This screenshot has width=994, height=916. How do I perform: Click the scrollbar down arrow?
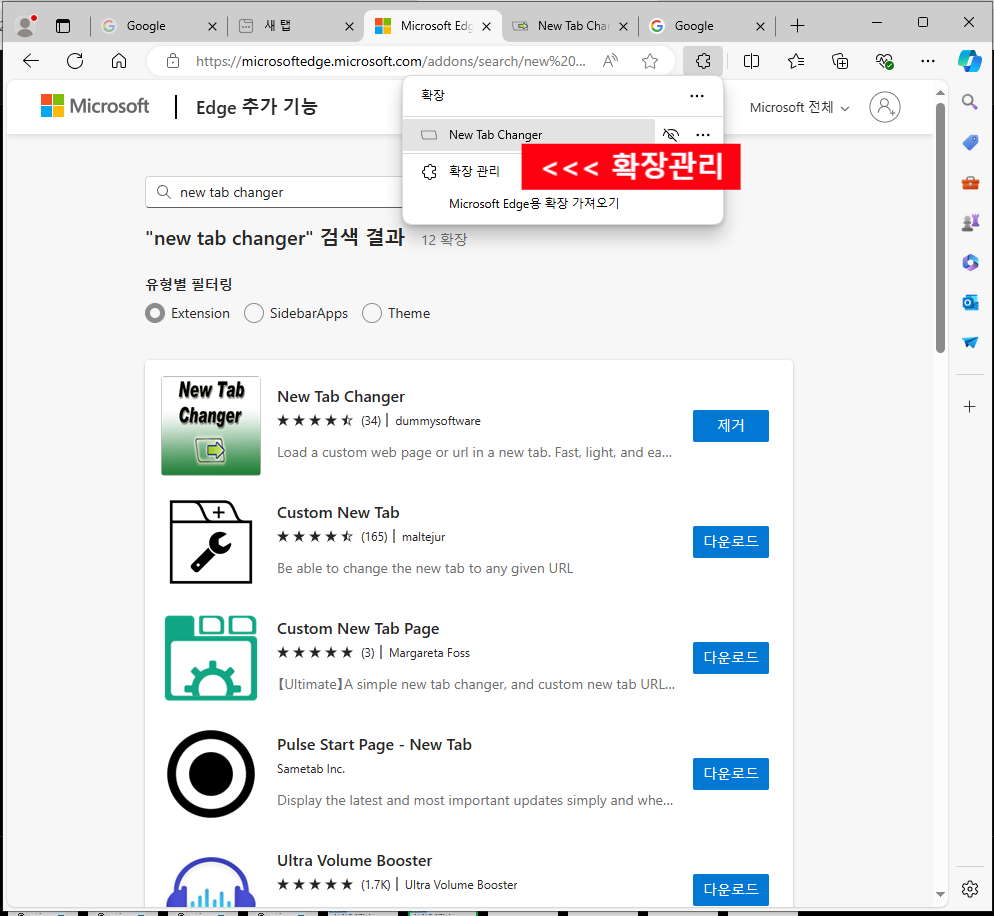click(940, 894)
